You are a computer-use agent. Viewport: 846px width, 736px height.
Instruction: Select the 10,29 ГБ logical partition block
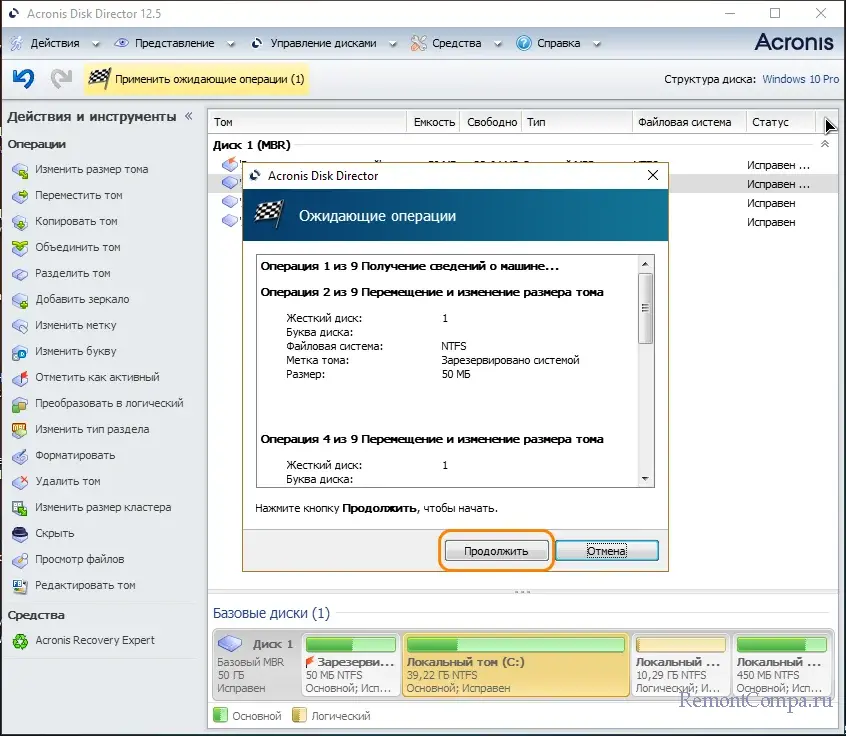point(680,665)
